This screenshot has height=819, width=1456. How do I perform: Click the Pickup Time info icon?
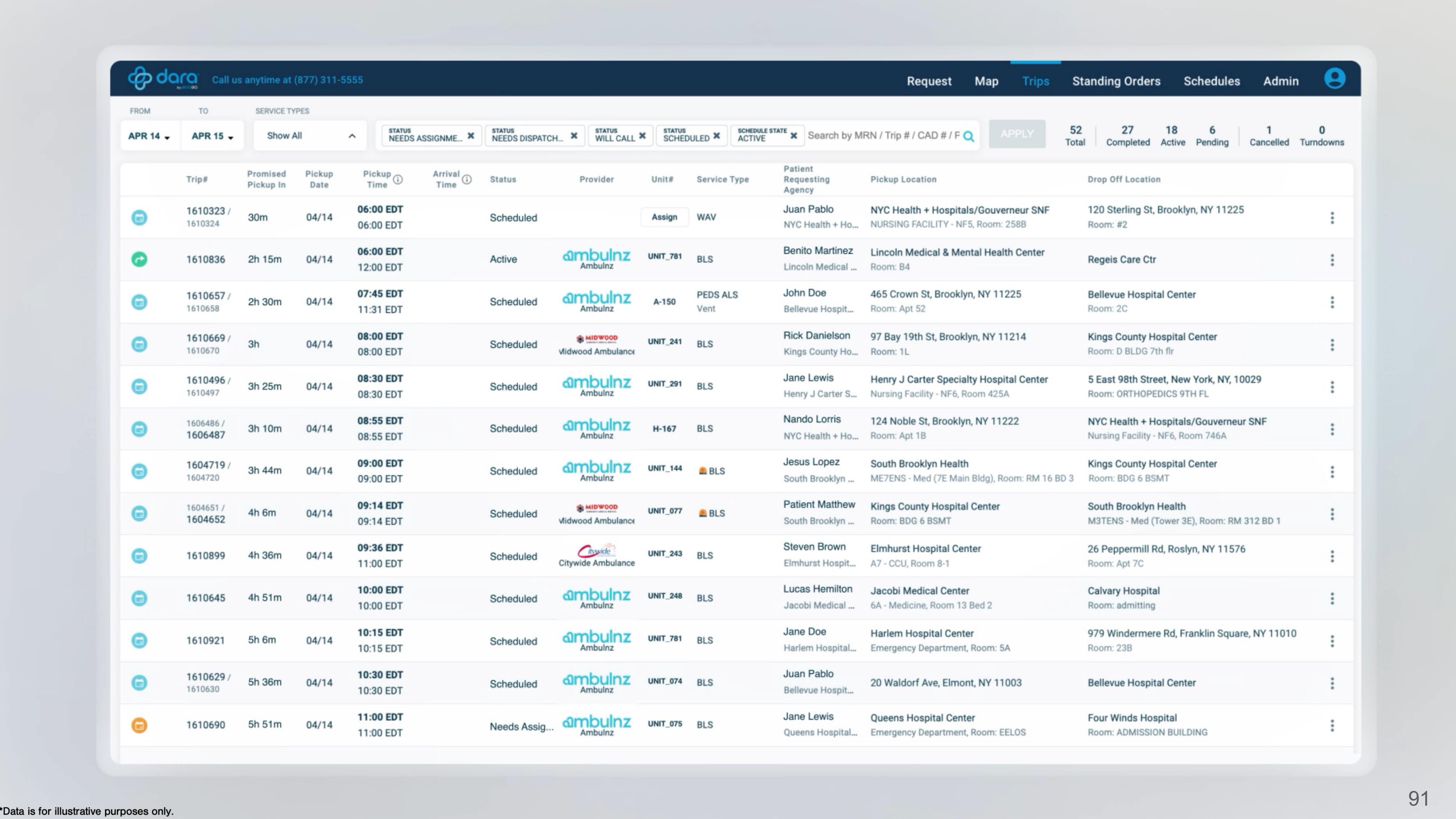398,180
